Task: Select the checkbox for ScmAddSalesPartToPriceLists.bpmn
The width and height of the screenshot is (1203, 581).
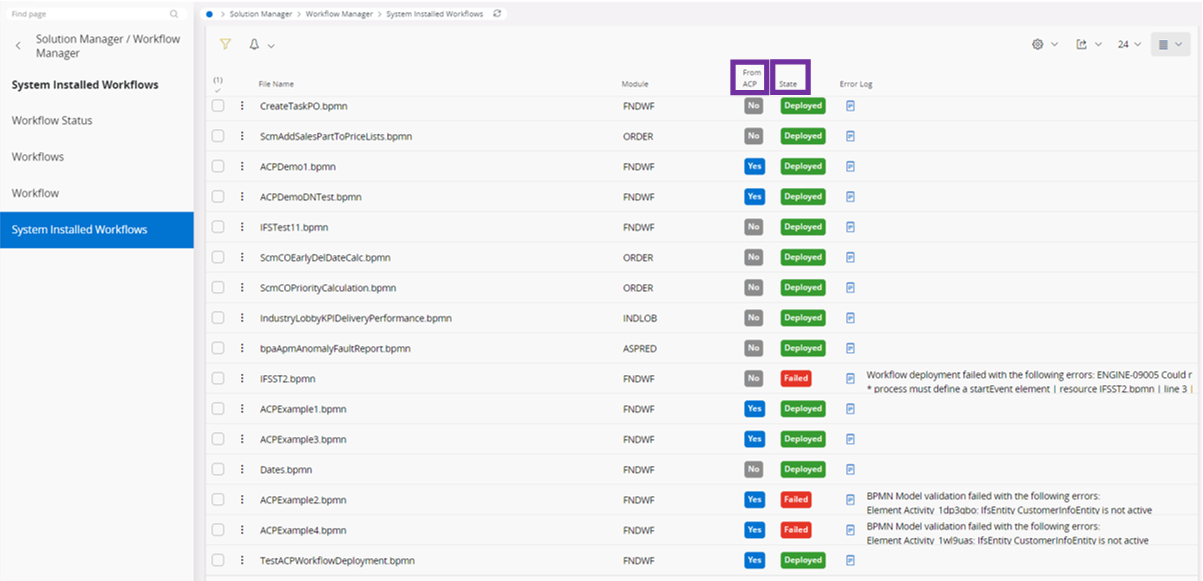Action: (217, 136)
